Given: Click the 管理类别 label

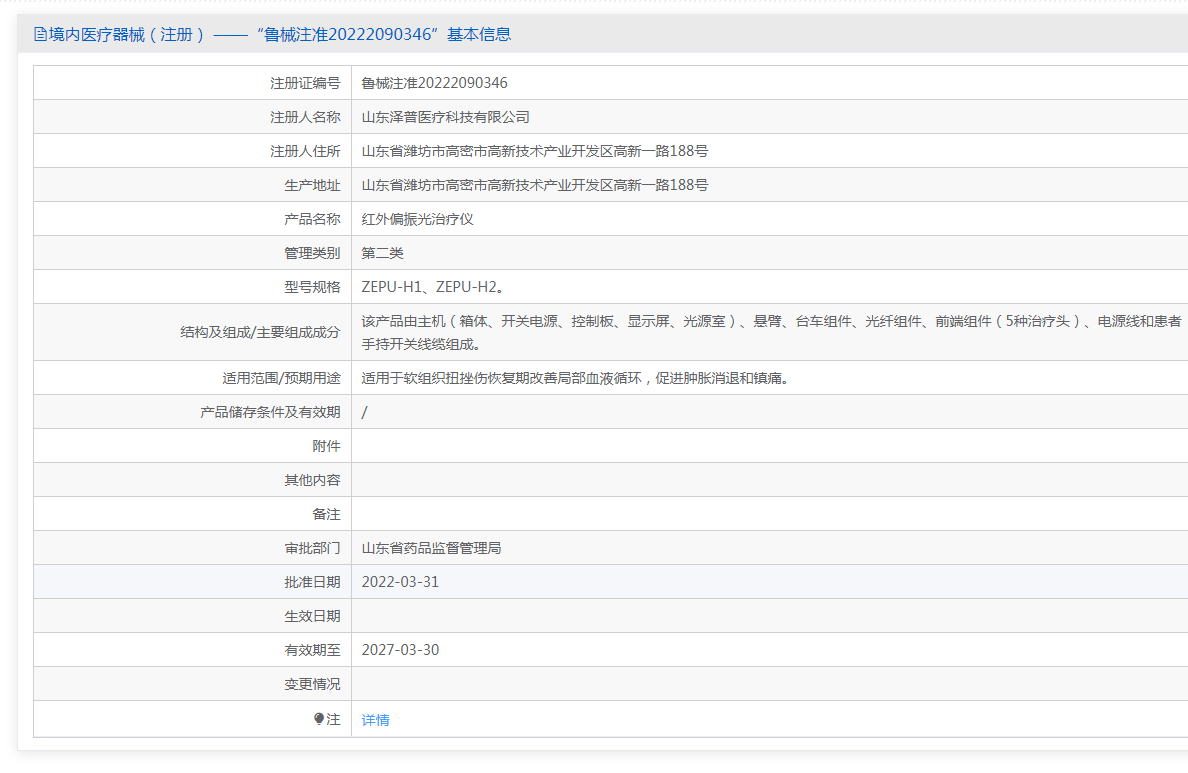Looking at the screenshot, I should tap(312, 254).
